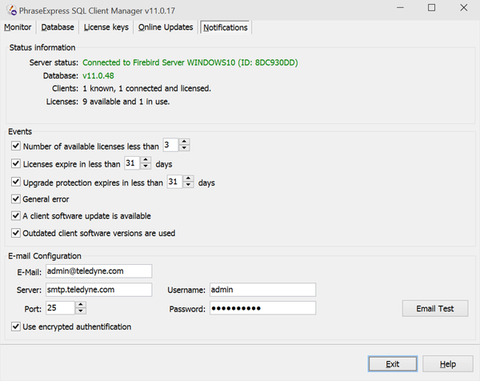Toggle 'Use encrypted authentification' checkbox

point(16,326)
